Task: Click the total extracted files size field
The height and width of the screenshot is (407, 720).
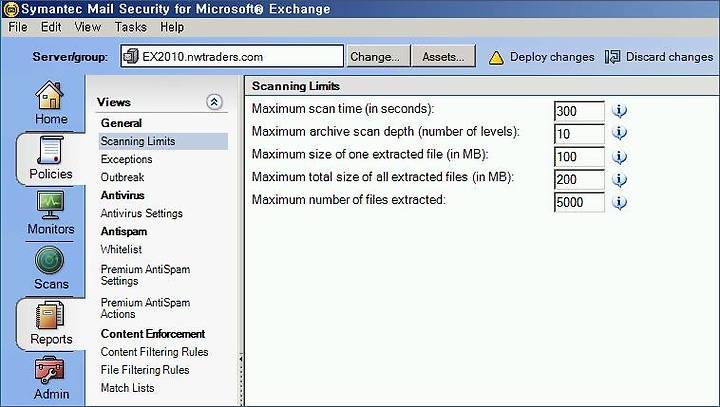Action: (x=579, y=180)
